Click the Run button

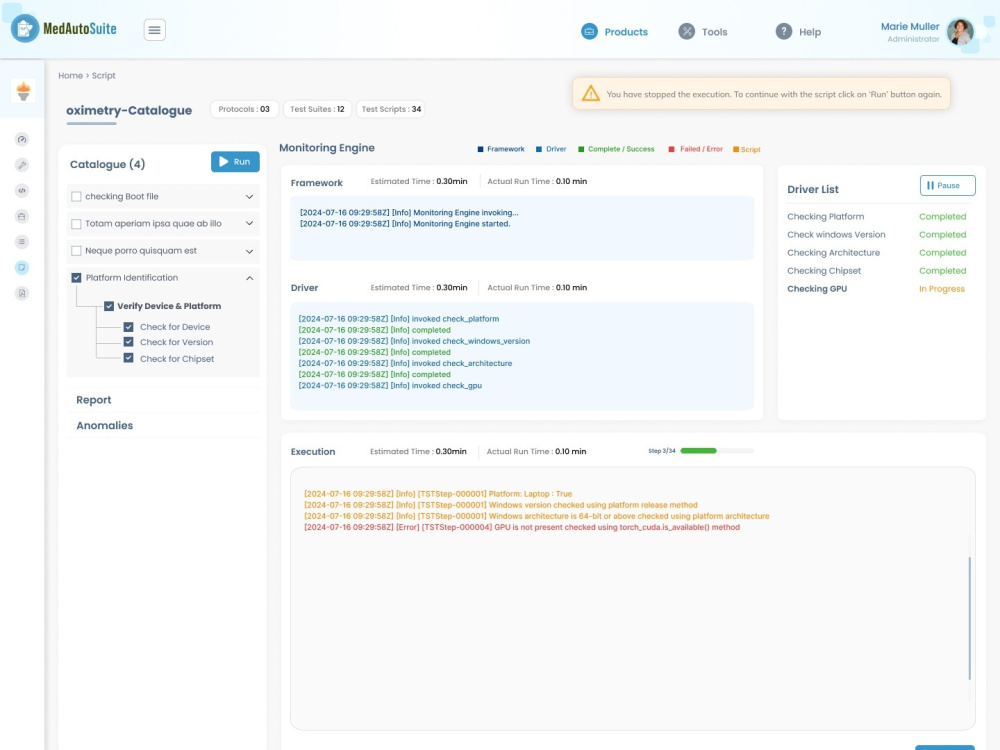click(235, 162)
